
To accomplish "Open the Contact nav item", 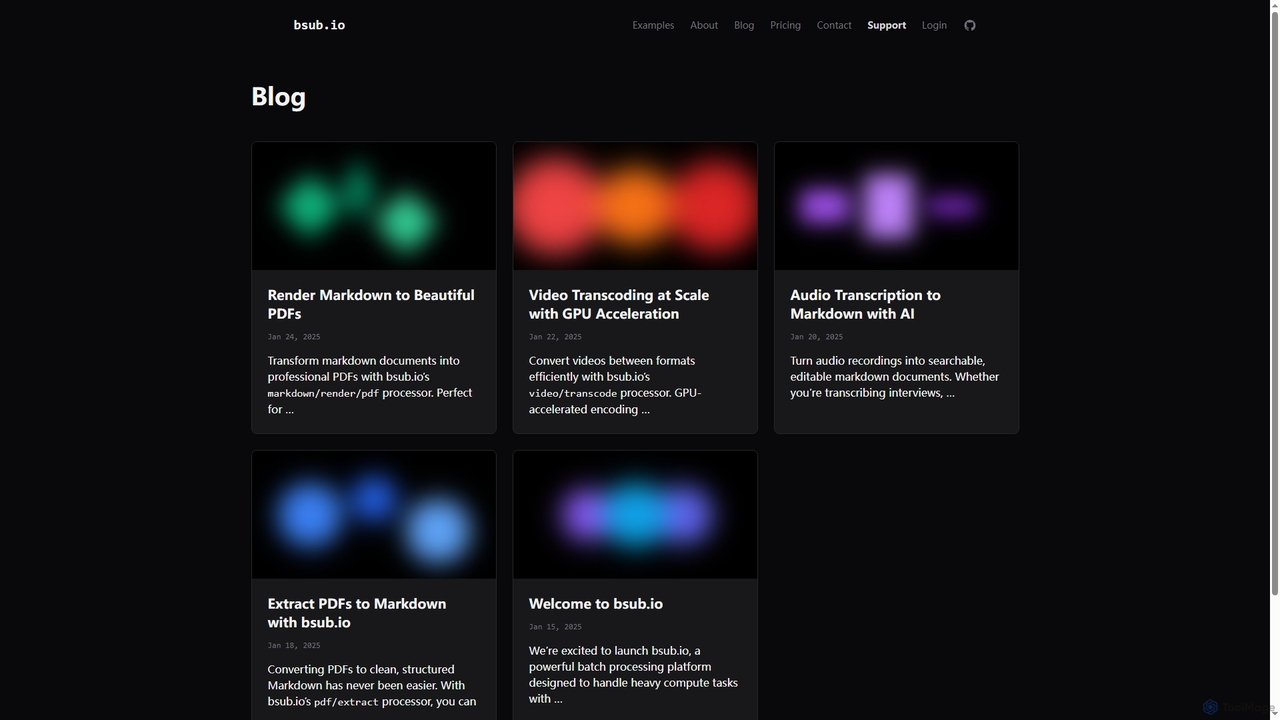I will pos(834,25).
